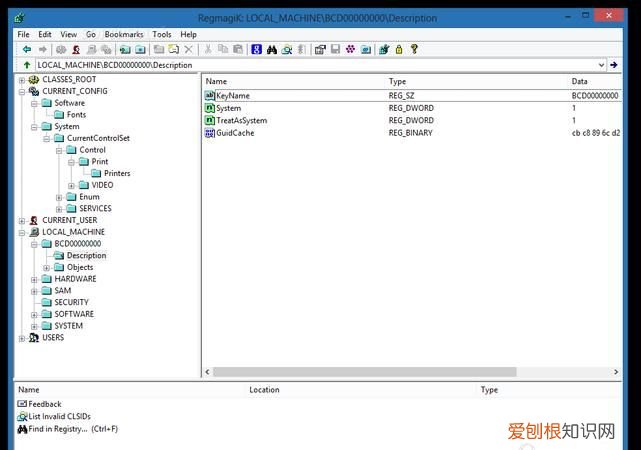Open the File menu
Image resolution: width=641 pixels, height=450 pixels.
[x=23, y=34]
